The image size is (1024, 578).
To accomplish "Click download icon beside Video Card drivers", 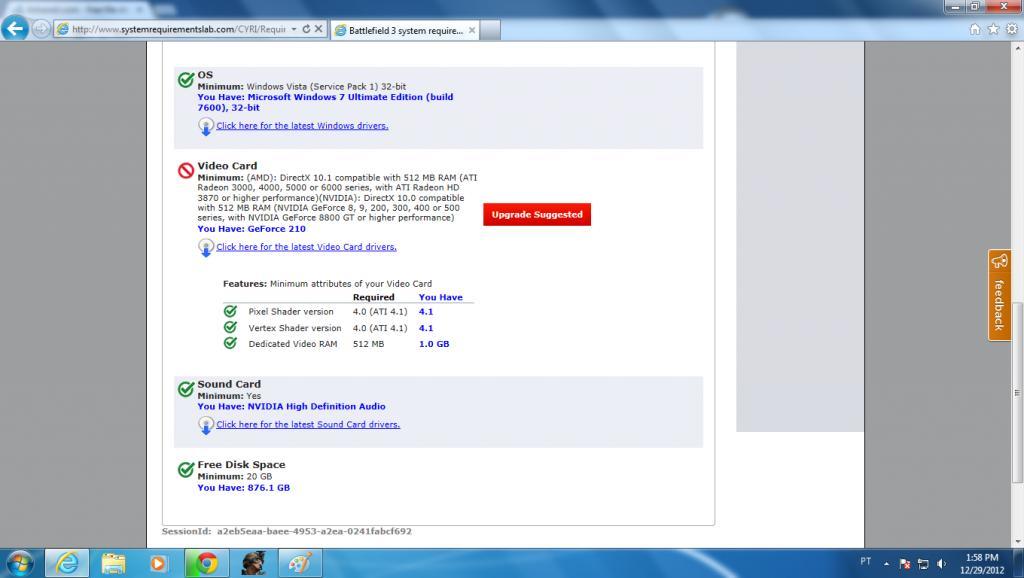I will point(206,248).
